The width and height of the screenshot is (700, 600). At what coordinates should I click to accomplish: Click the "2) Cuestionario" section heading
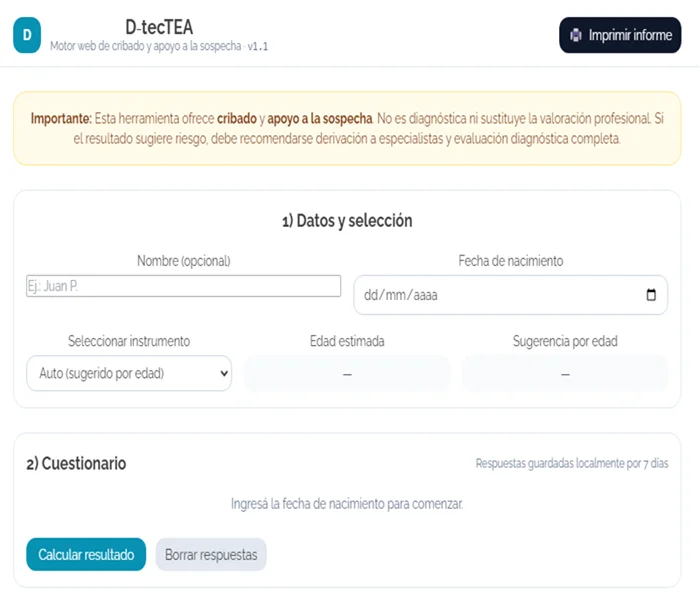76,464
